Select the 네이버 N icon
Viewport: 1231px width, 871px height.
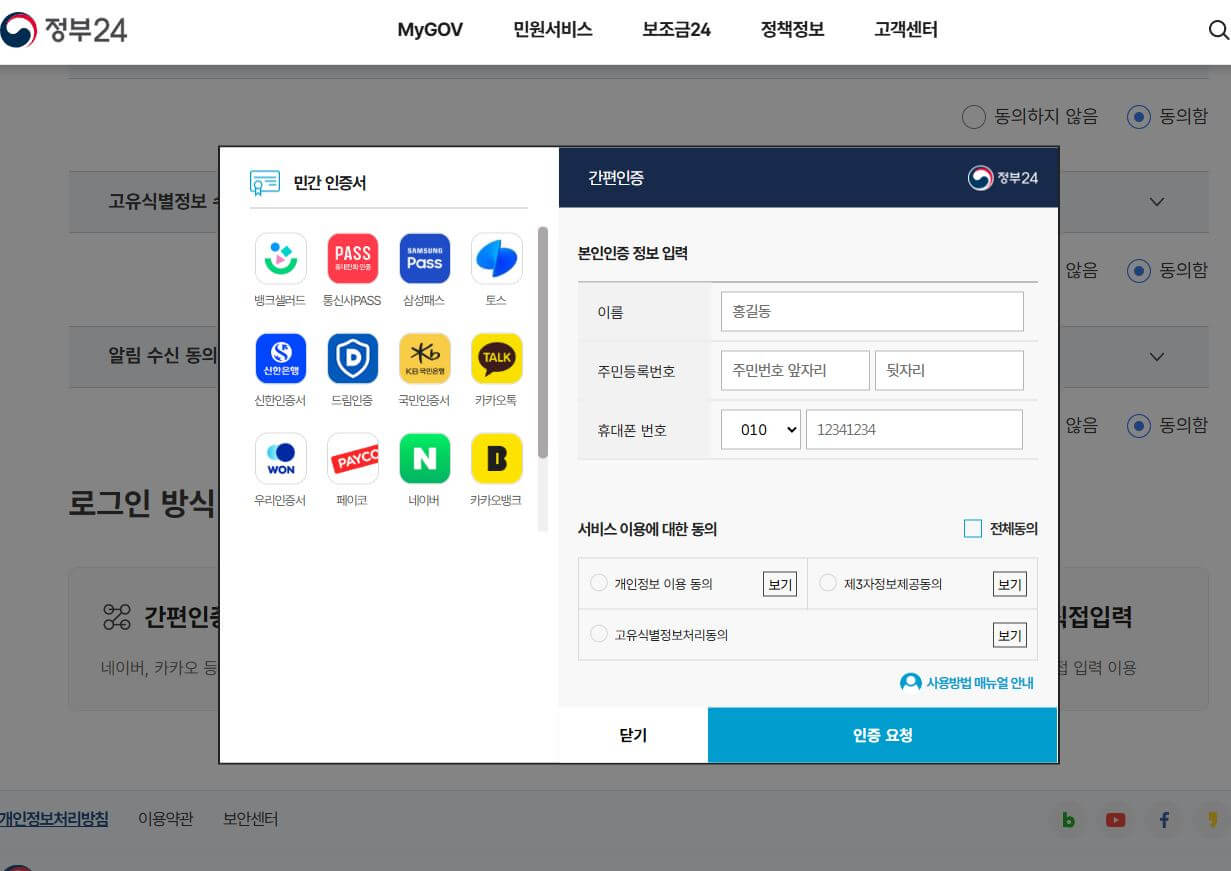tap(425, 459)
